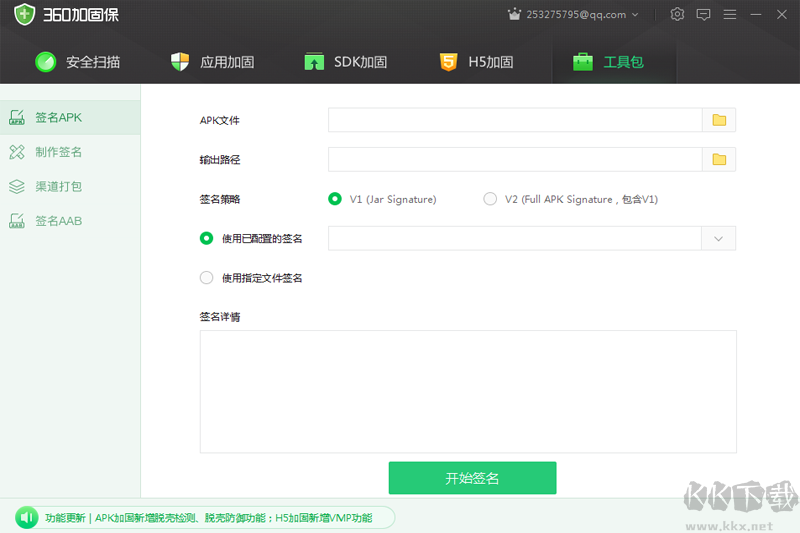800x533 pixels.
Task: Select 使用已配置的签名 radio option
Action: click(207, 238)
